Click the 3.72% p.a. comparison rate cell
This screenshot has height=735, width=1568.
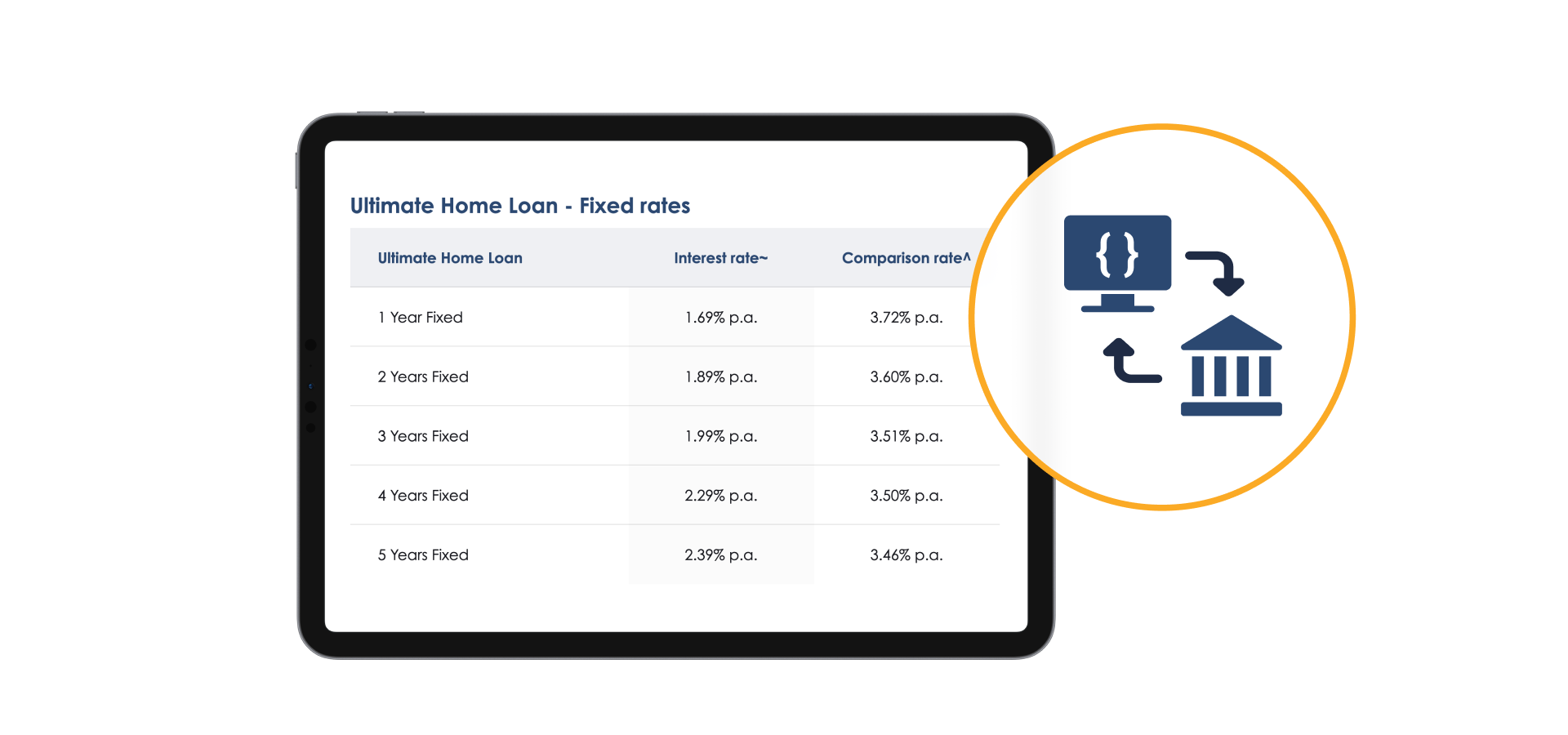coord(906,318)
